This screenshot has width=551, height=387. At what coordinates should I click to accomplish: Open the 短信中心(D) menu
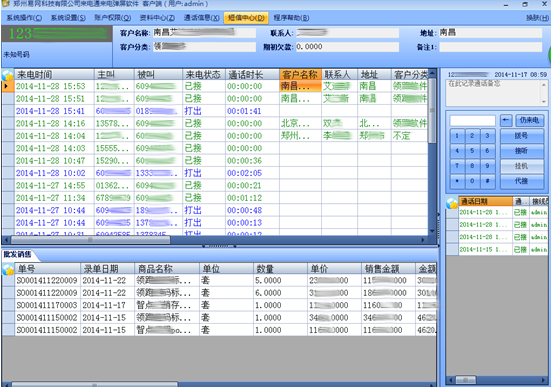[x=246, y=18]
